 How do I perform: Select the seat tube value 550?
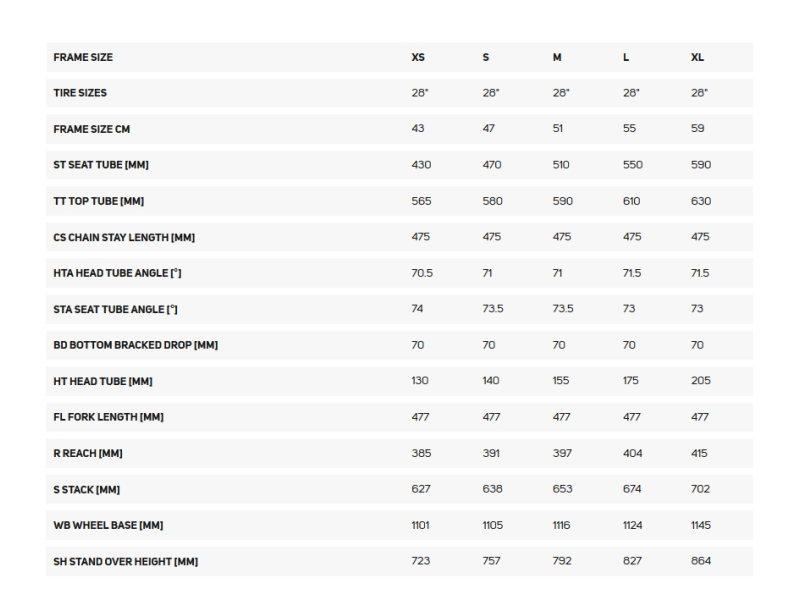633,165
